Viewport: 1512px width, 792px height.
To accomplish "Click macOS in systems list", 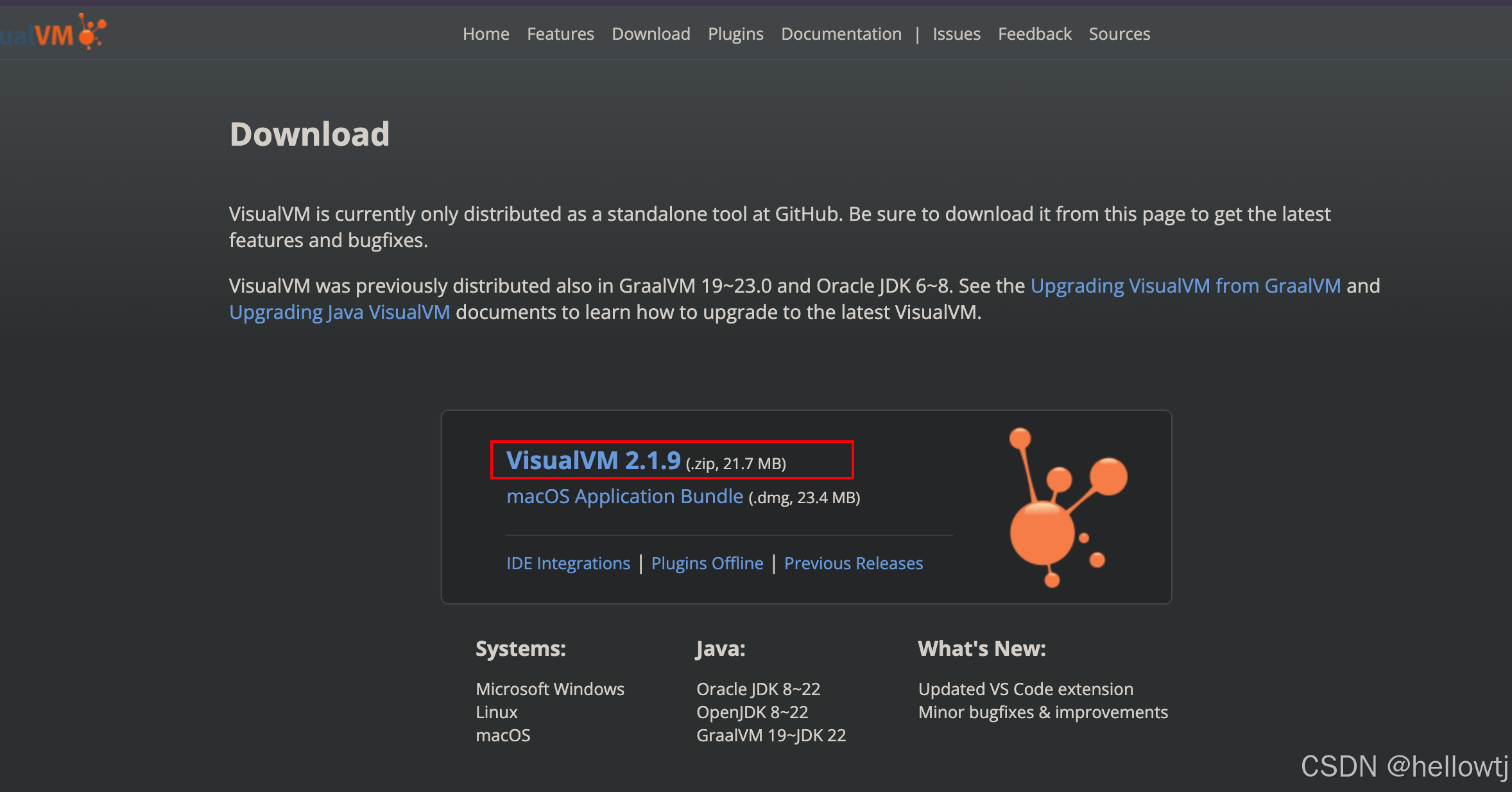I will (503, 735).
